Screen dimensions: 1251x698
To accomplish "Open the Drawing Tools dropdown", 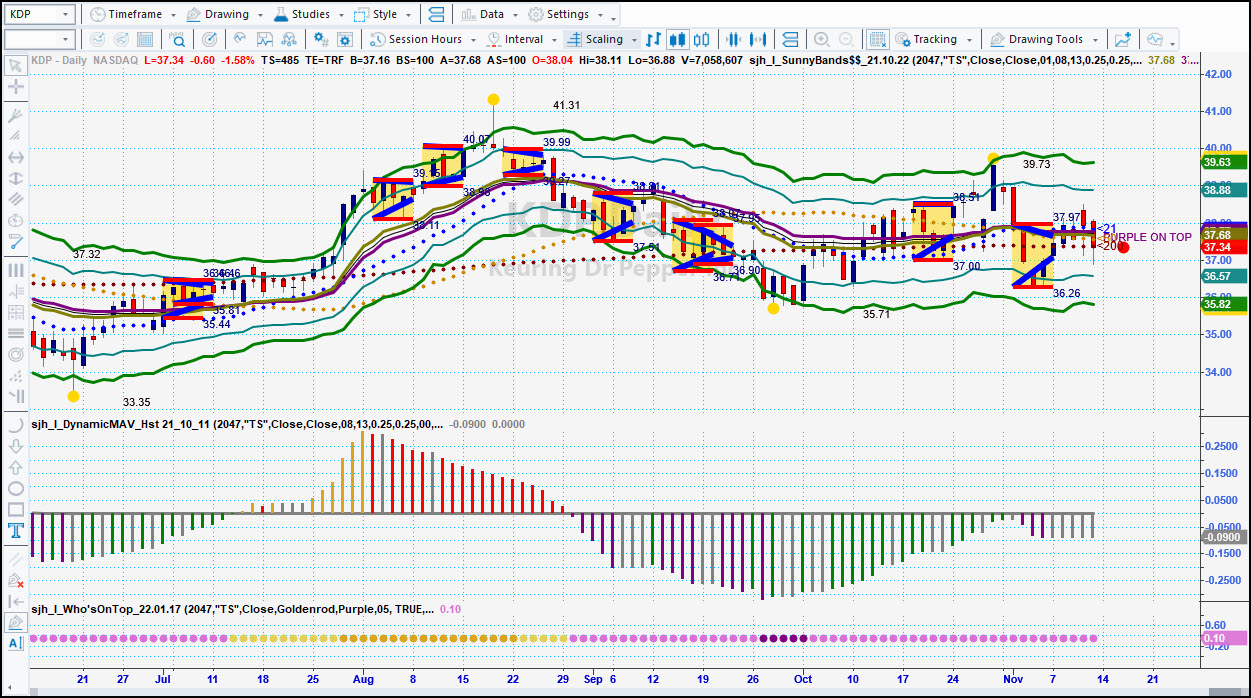I will [1044, 40].
